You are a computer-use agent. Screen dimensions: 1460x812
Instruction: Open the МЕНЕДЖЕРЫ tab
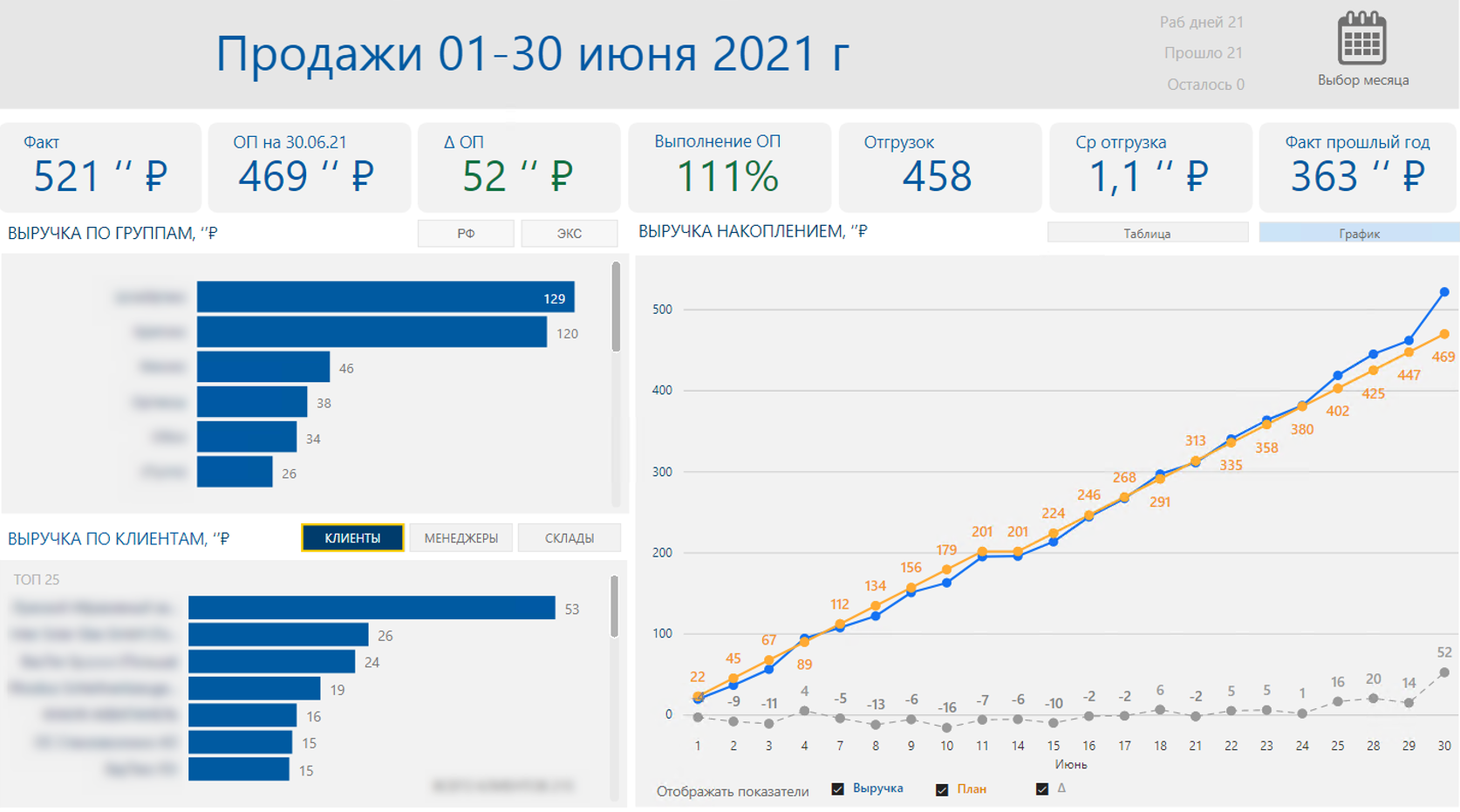(461, 538)
